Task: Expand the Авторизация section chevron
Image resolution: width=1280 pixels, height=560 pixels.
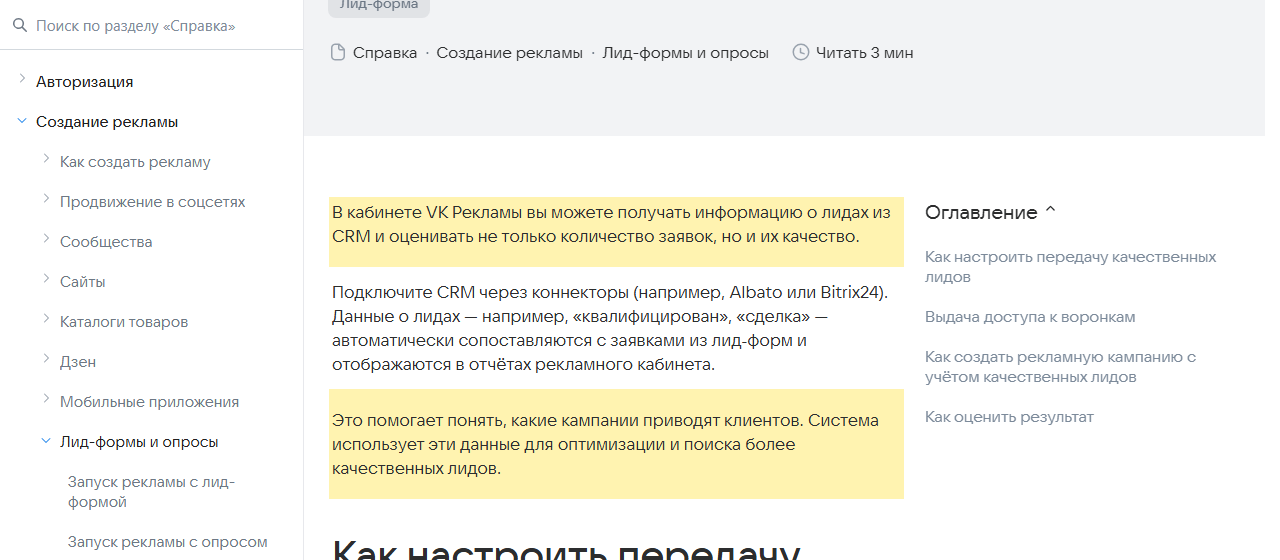Action: pyautogui.click(x=21, y=79)
